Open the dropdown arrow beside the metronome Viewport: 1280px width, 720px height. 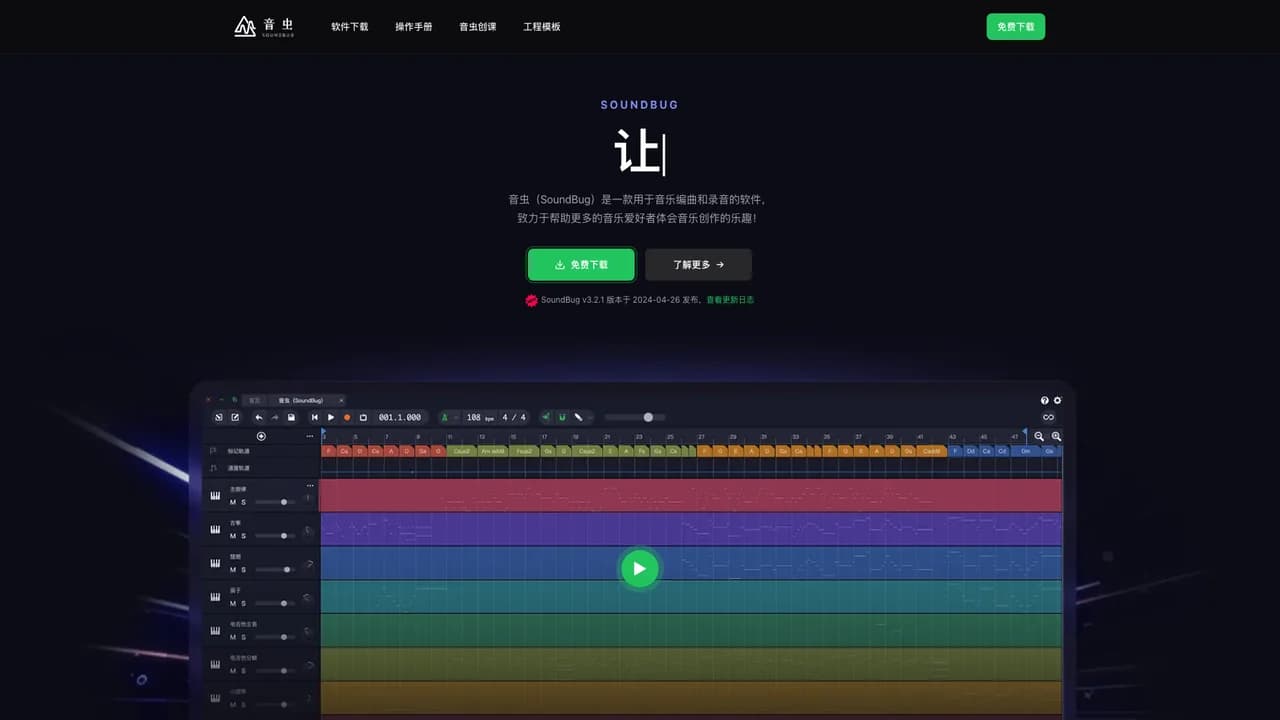[x=456, y=417]
